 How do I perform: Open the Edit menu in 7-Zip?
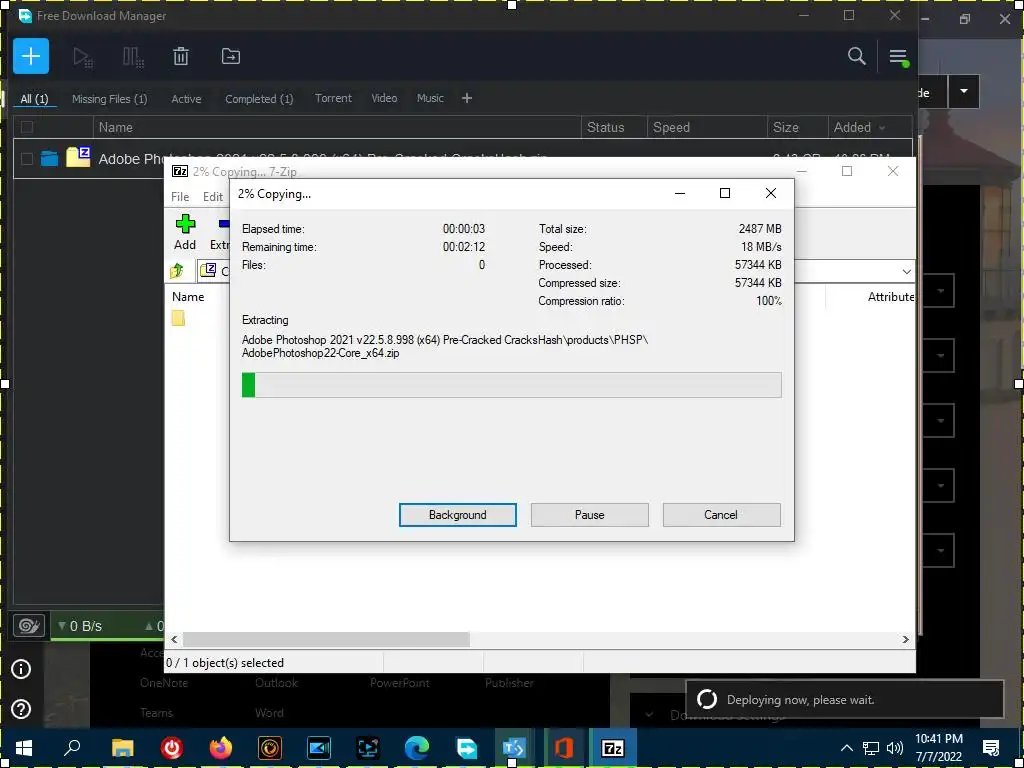pos(213,197)
